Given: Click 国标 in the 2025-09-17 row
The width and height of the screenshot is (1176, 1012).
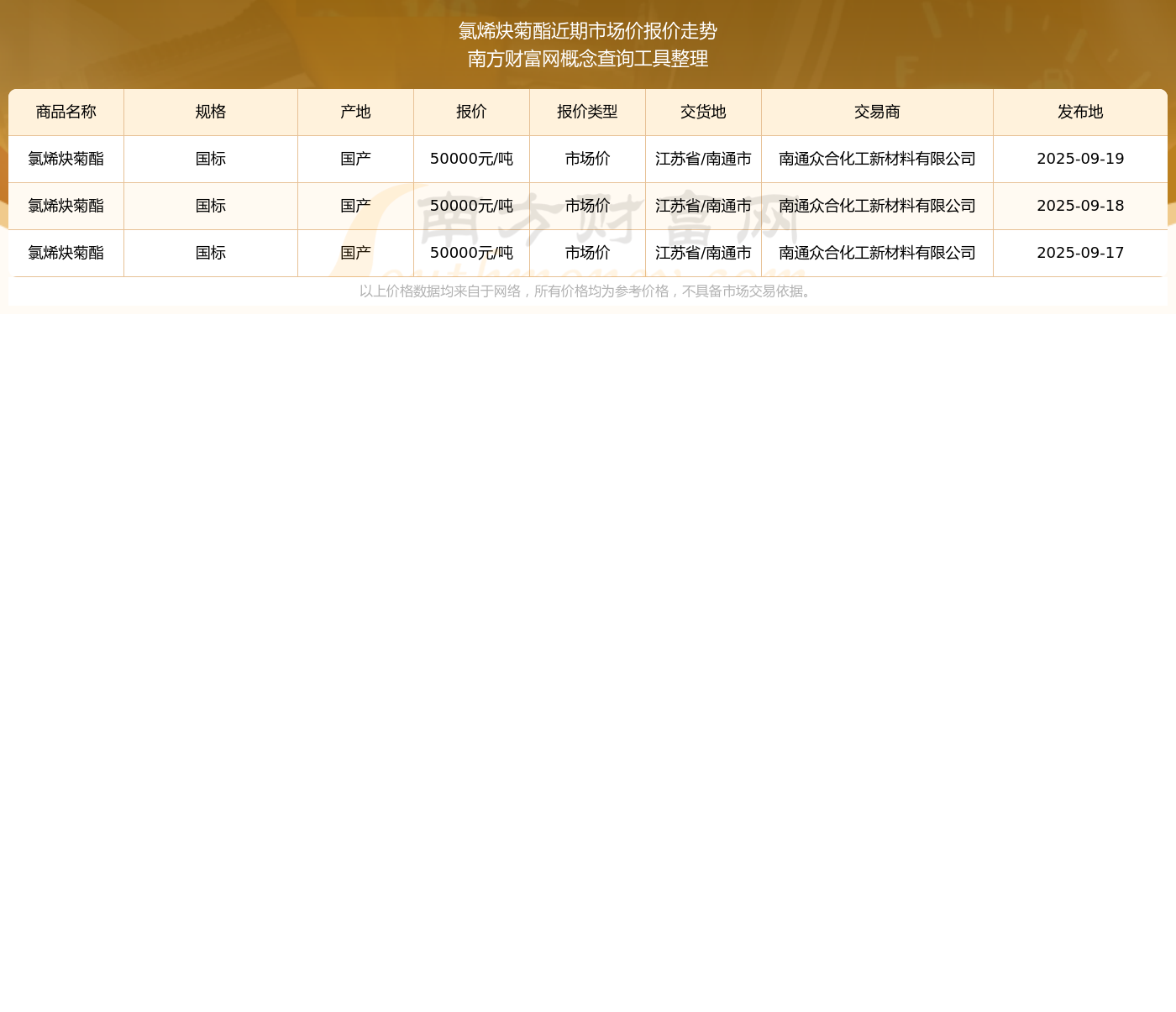Looking at the screenshot, I should [x=211, y=253].
